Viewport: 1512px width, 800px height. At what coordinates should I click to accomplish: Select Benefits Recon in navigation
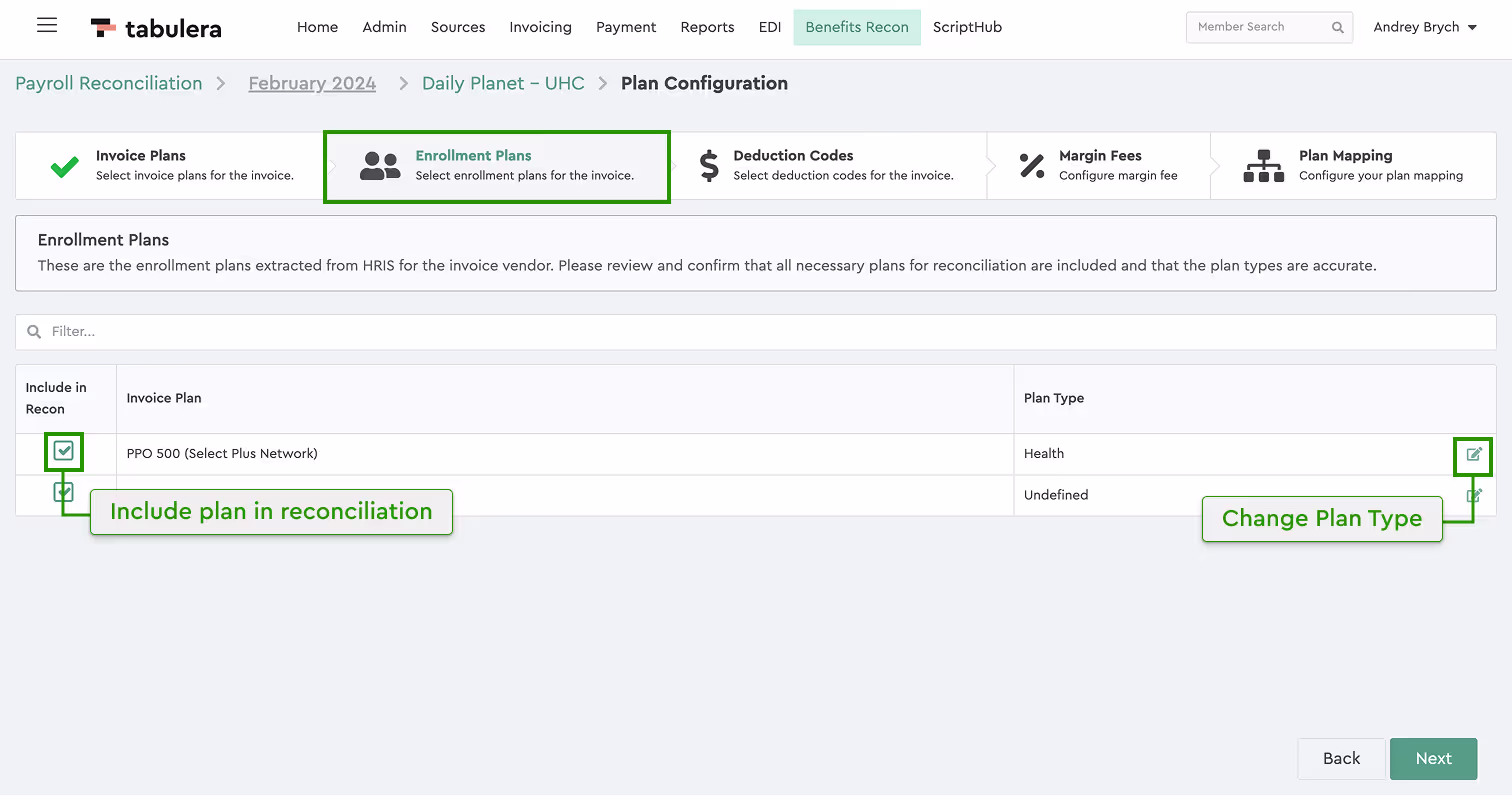(x=857, y=28)
